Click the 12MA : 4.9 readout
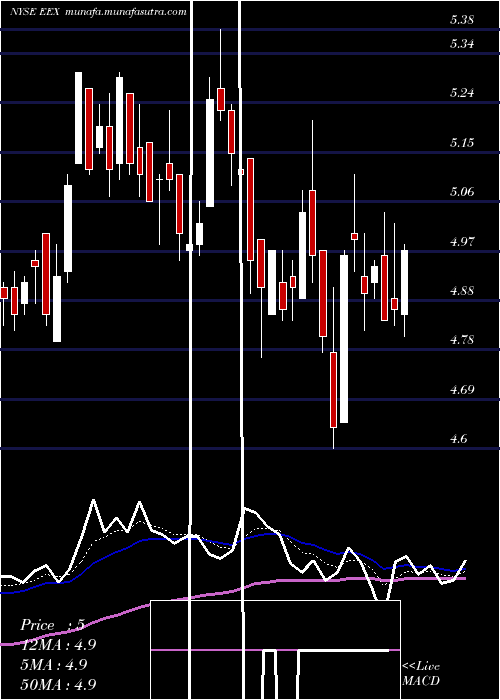 click(x=58, y=645)
